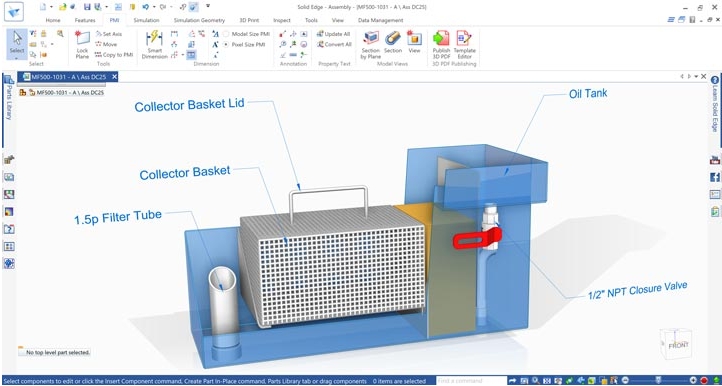The height and width of the screenshot is (386, 722).
Task: Click the Copy to PMI button
Action: pos(114,54)
